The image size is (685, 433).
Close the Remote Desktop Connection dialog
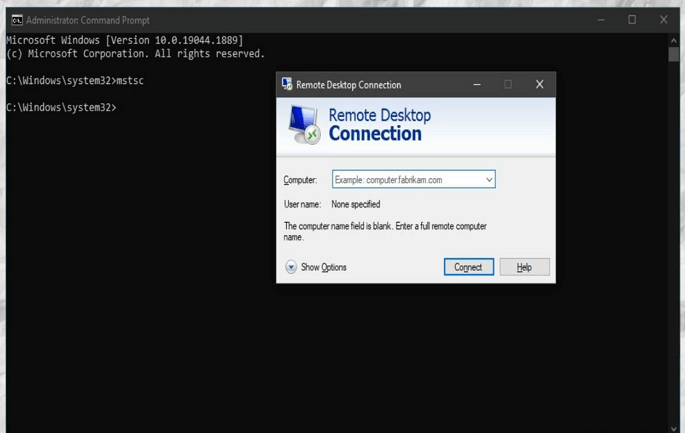point(539,85)
